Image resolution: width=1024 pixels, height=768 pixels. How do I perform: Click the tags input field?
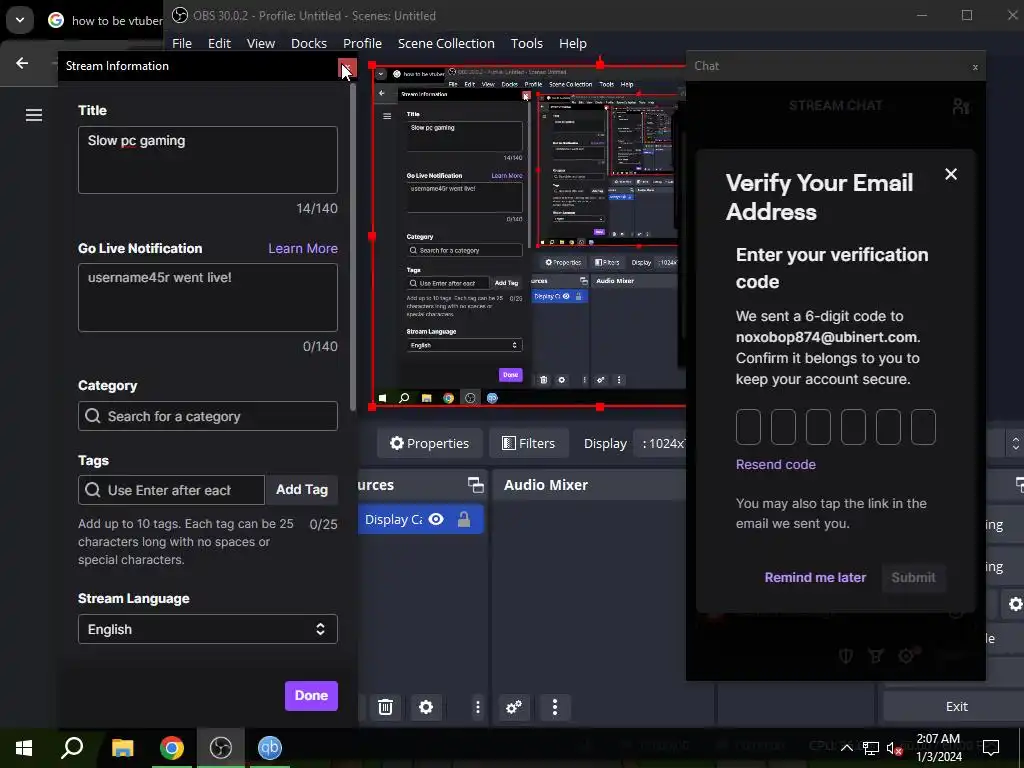[x=171, y=490]
